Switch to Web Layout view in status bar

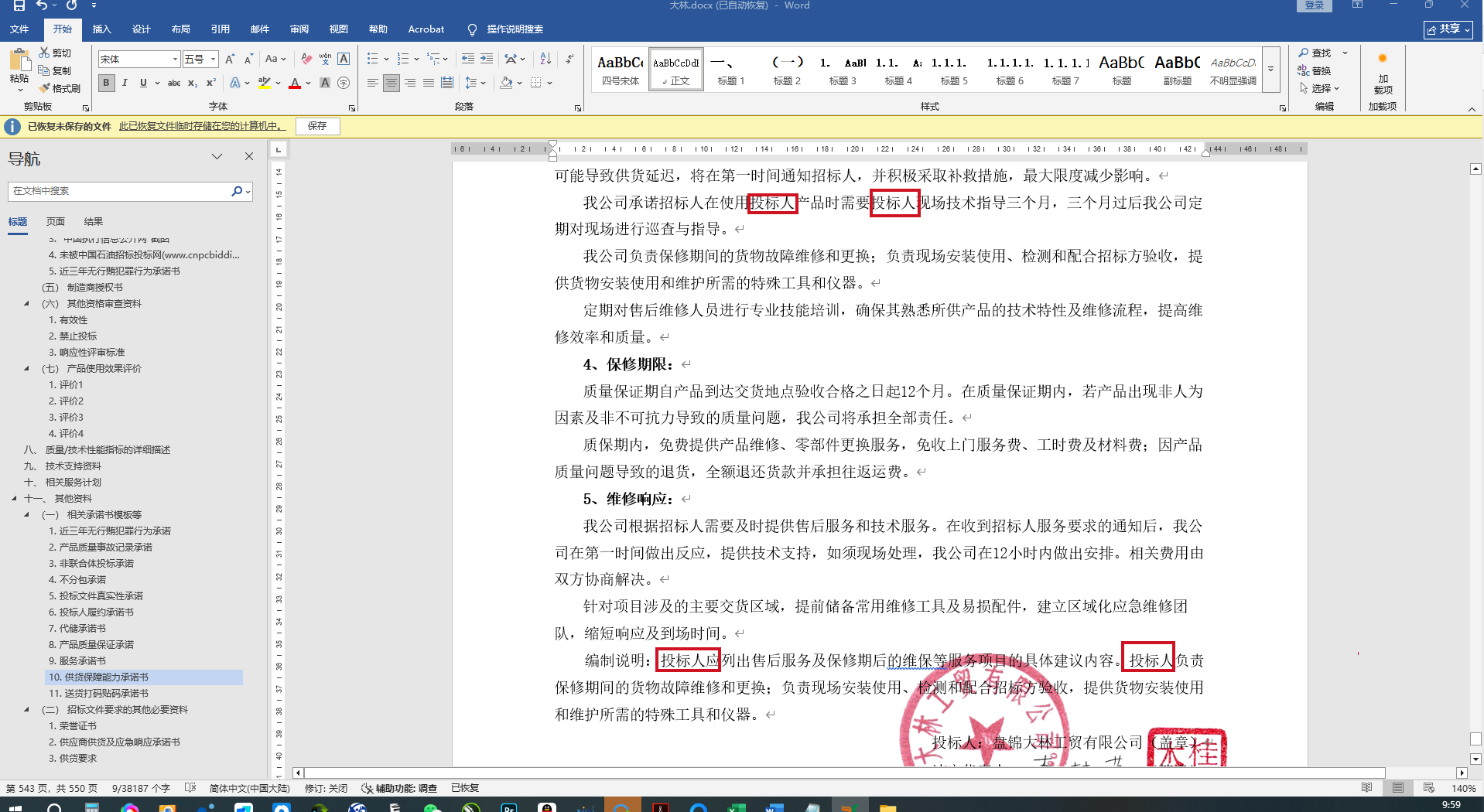[1429, 788]
